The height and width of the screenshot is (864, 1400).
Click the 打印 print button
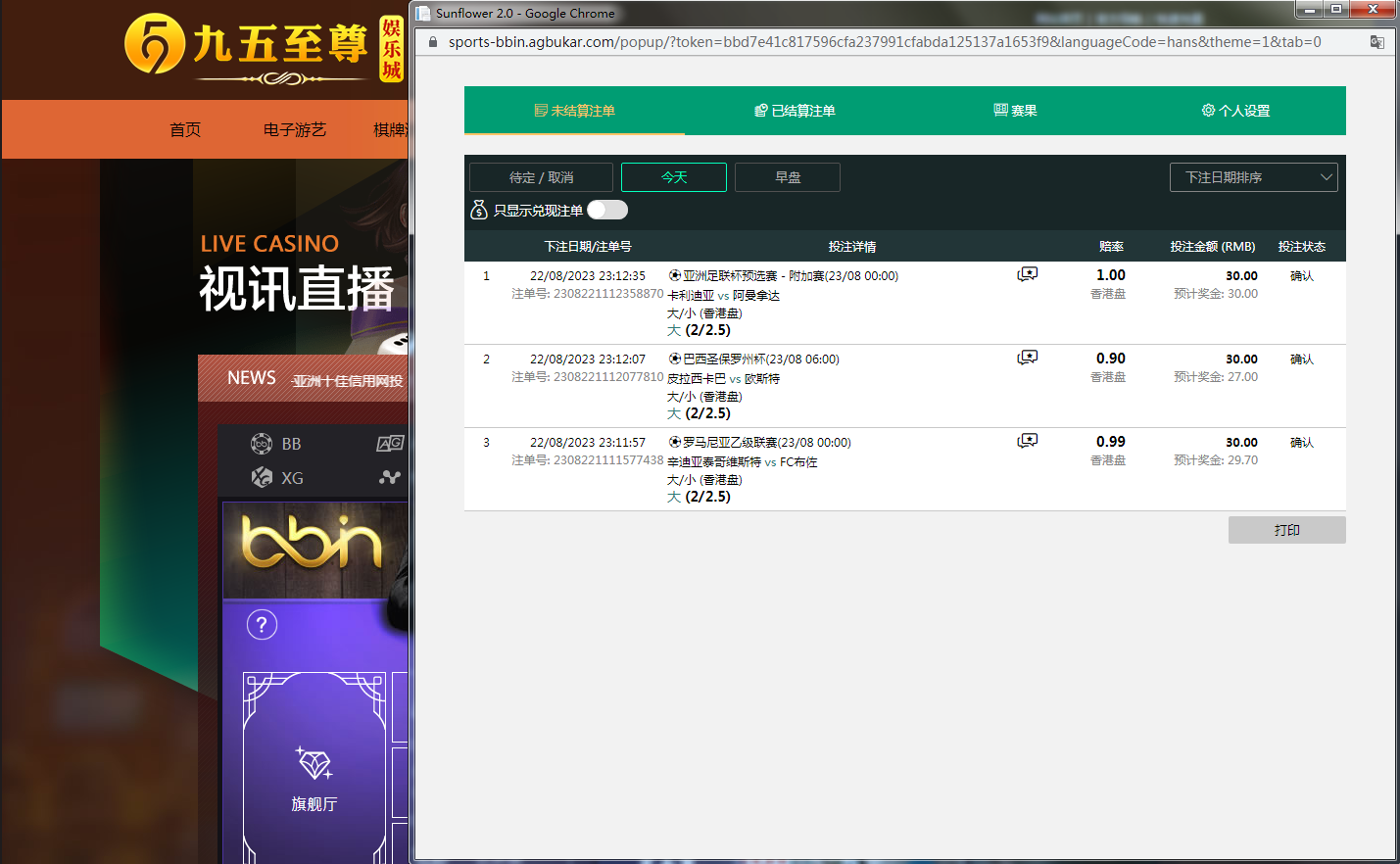(x=1286, y=530)
